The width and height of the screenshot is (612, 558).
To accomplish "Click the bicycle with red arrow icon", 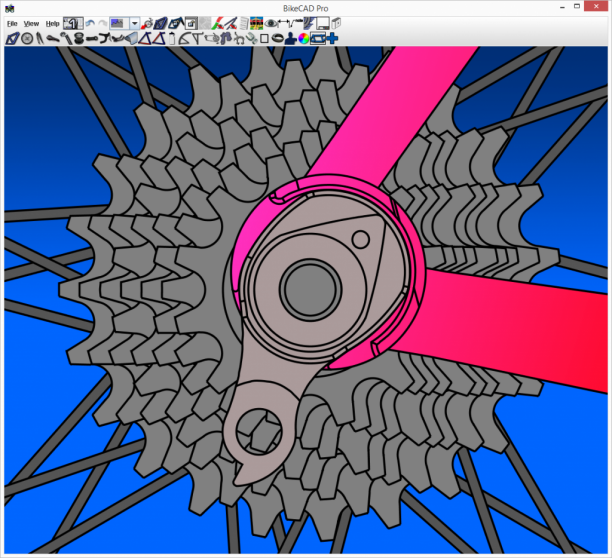I will pyautogui.click(x=147, y=23).
